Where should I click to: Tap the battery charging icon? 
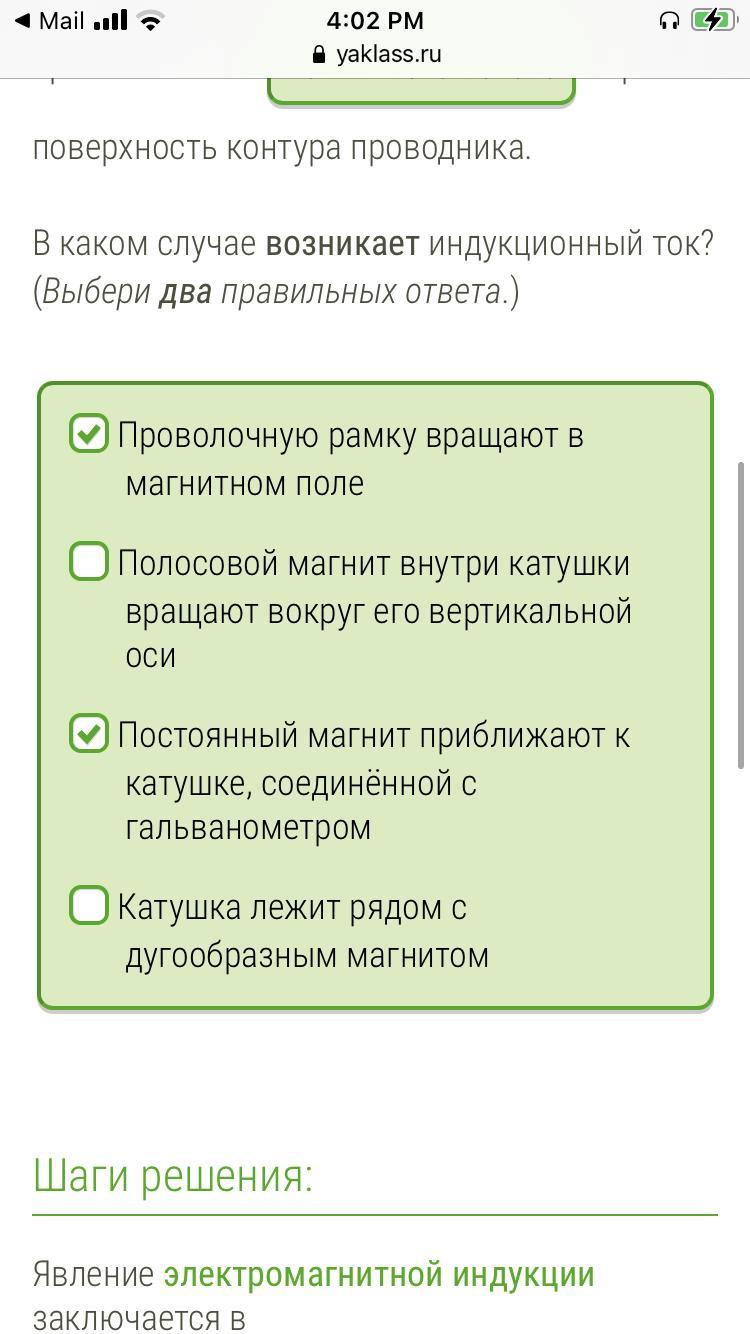pyautogui.click(x=712, y=21)
